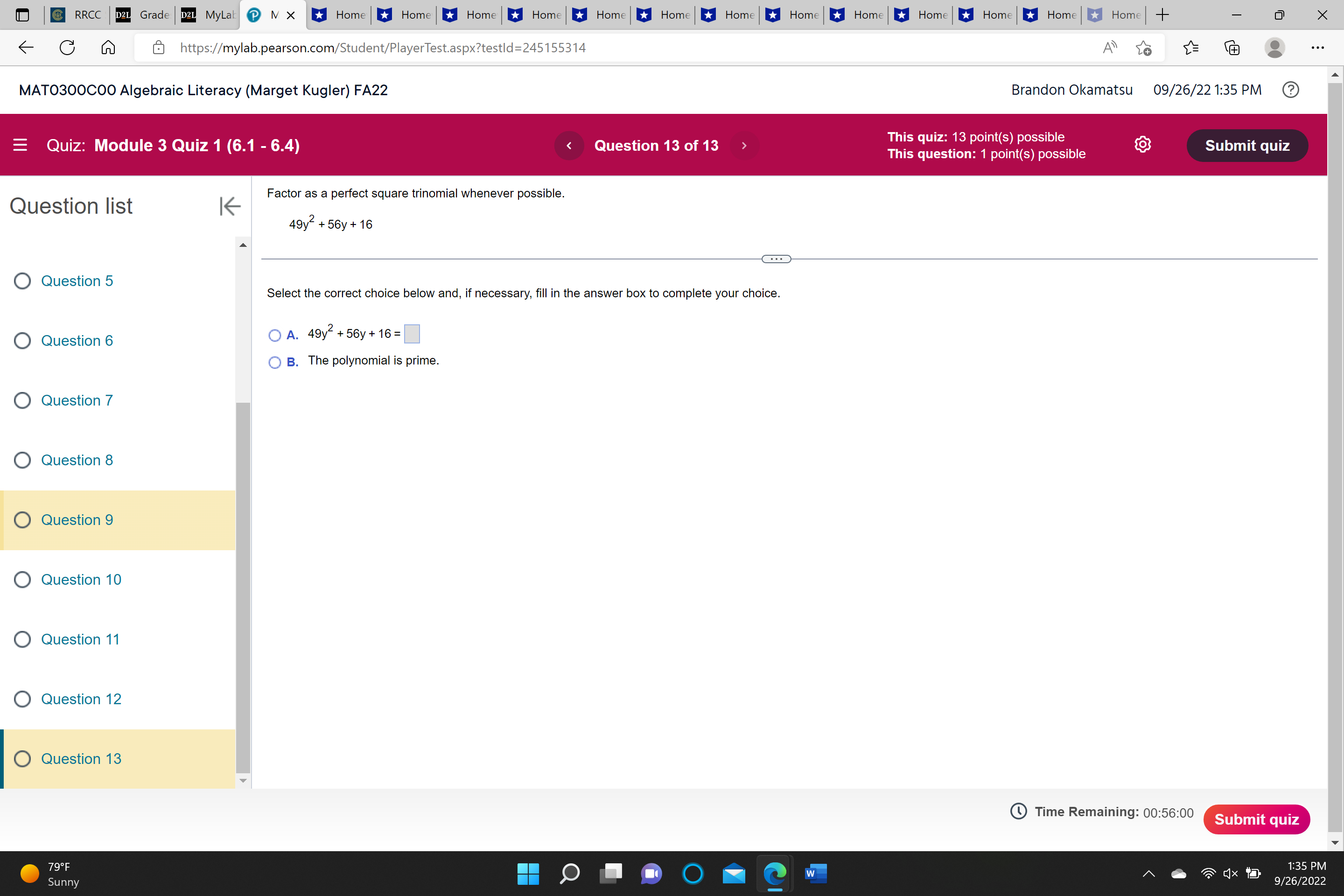
Task: Open browser Collections icon
Action: tap(1232, 48)
